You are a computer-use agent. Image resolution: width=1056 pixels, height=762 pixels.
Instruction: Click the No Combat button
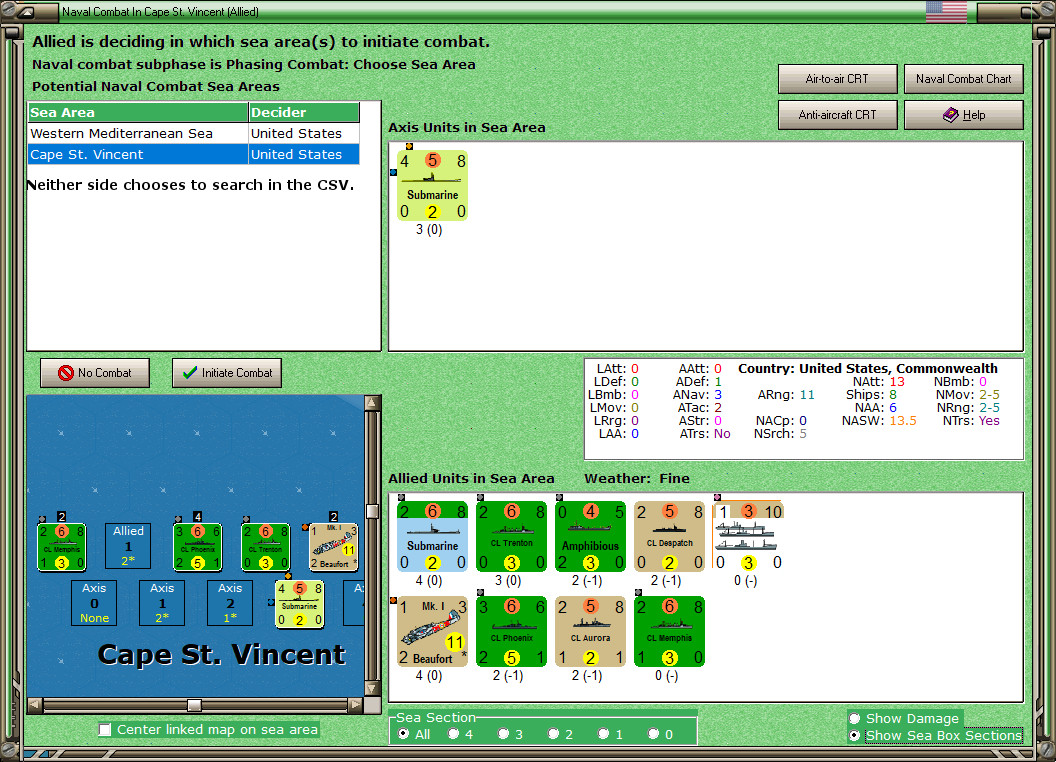point(95,373)
